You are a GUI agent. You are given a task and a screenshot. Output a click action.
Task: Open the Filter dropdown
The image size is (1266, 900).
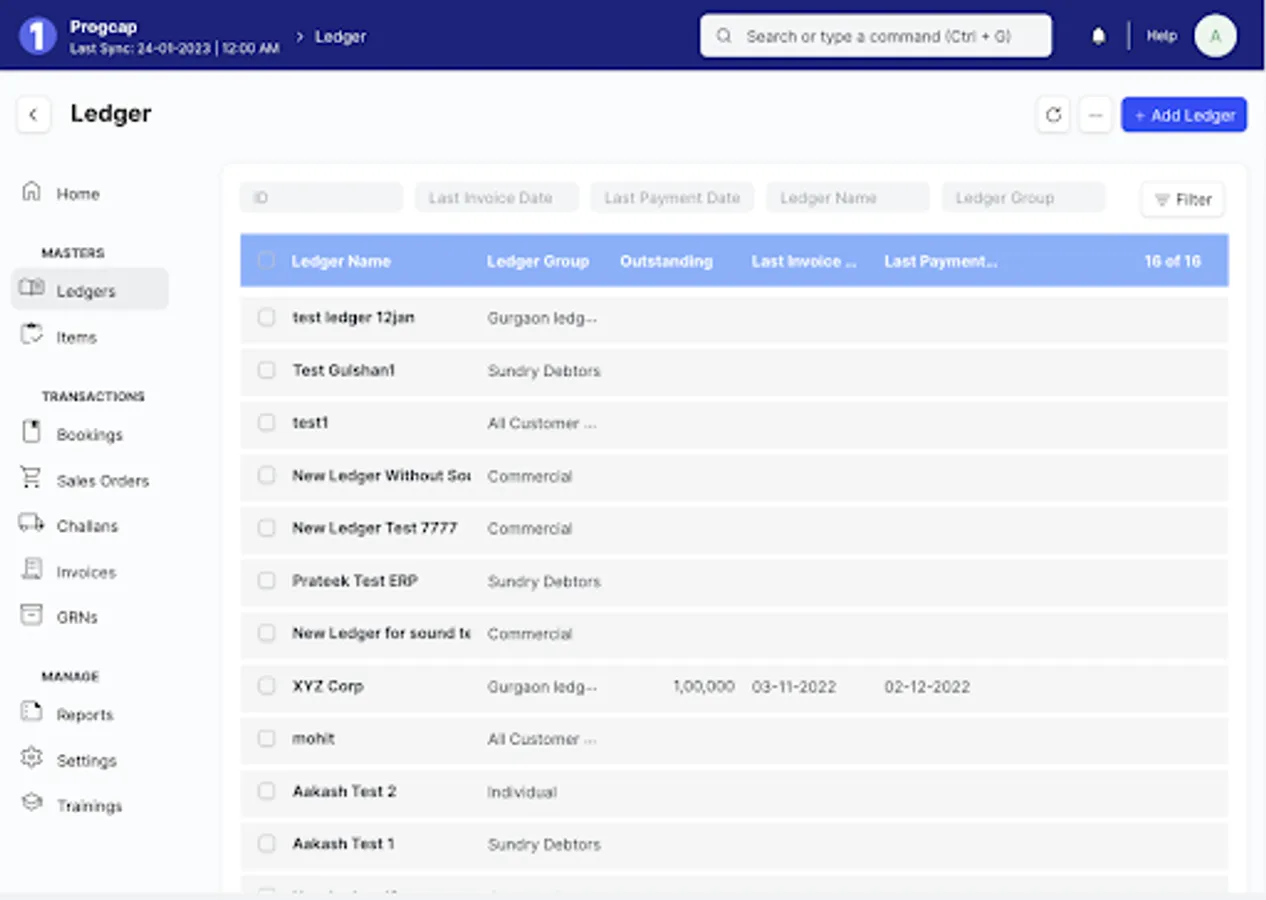[1182, 199]
